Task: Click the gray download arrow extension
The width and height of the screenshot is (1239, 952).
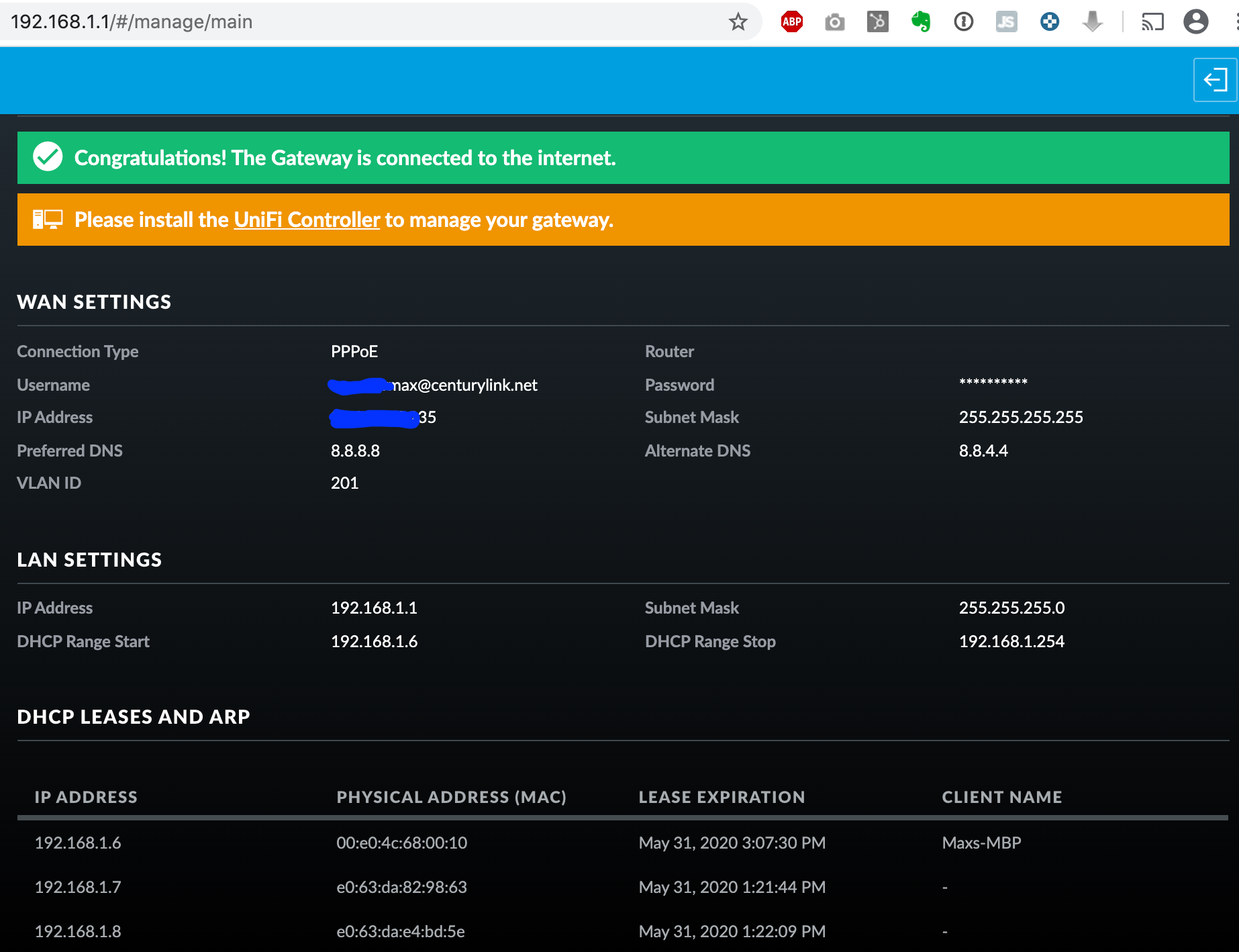Action: pyautogui.click(x=1092, y=22)
